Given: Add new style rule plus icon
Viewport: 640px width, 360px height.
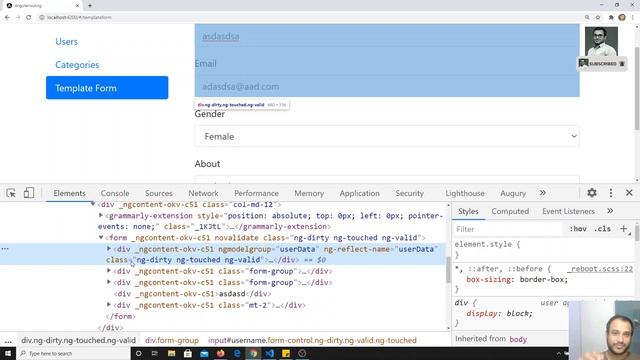Looking at the screenshot, I should click(623, 229).
